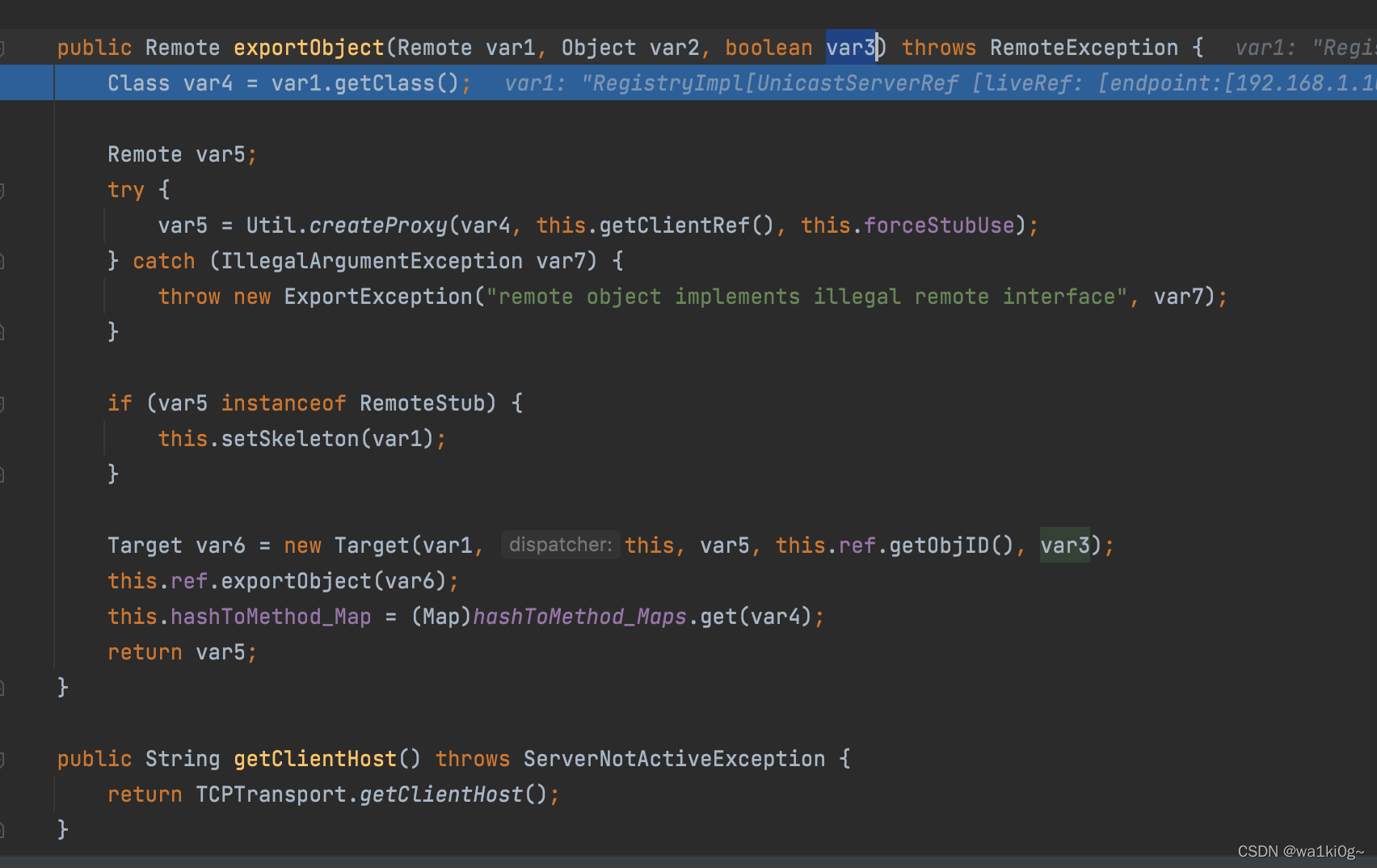This screenshot has height=868, width=1377.
Task: Click the String return type
Action: coord(183,759)
